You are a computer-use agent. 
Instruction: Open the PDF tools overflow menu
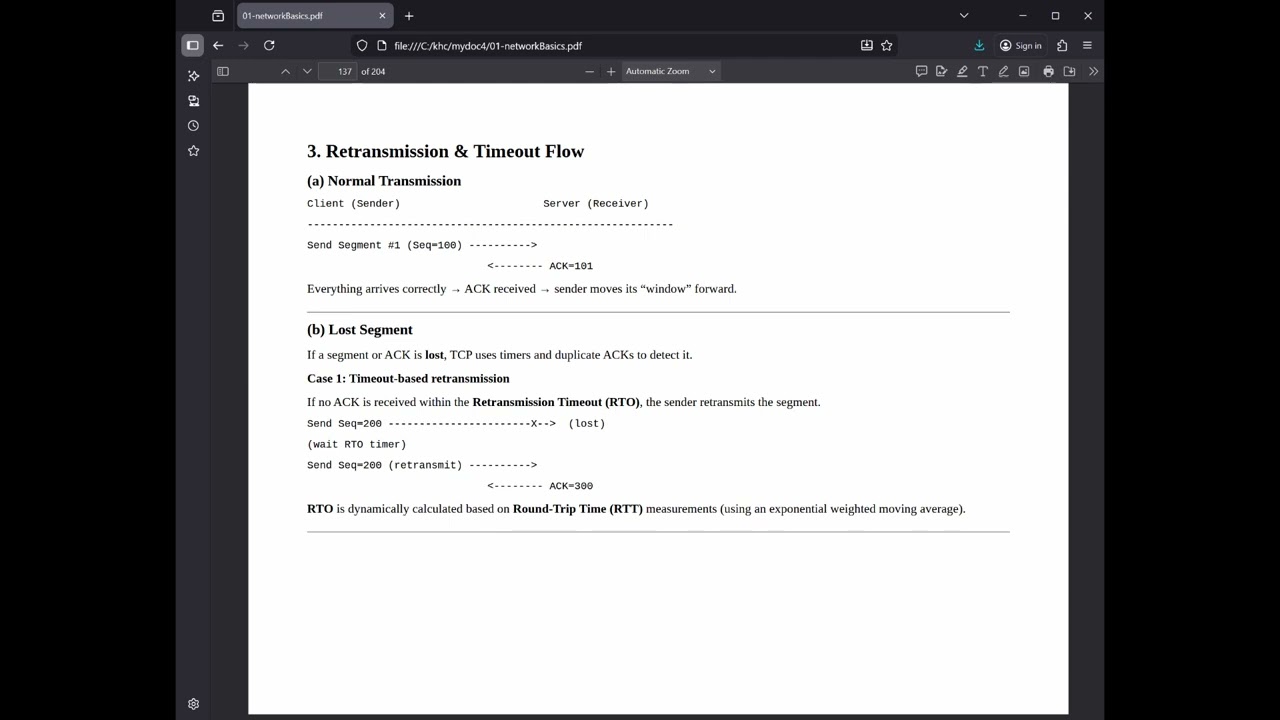(x=1093, y=71)
